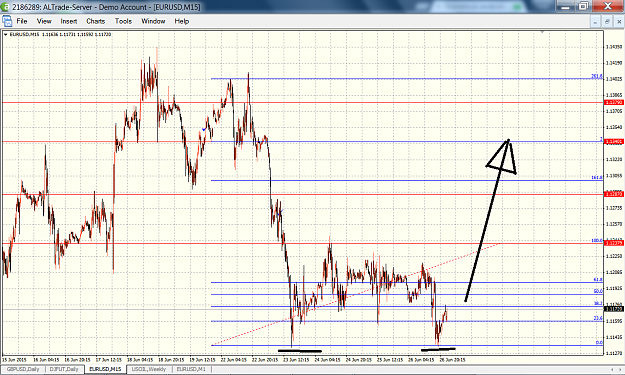The width and height of the screenshot is (625, 375).
Task: Click the 22 Jun 04:15 time label
Action: 234,359
